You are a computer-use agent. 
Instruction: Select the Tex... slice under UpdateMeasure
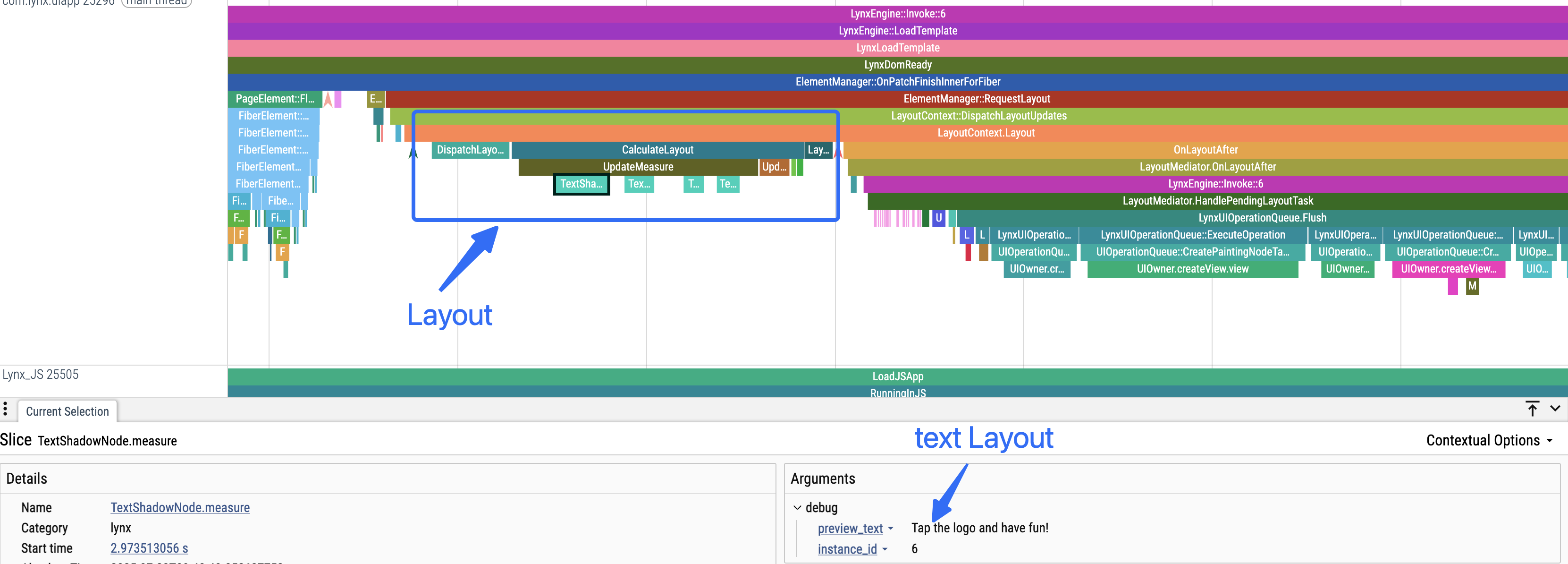point(639,184)
